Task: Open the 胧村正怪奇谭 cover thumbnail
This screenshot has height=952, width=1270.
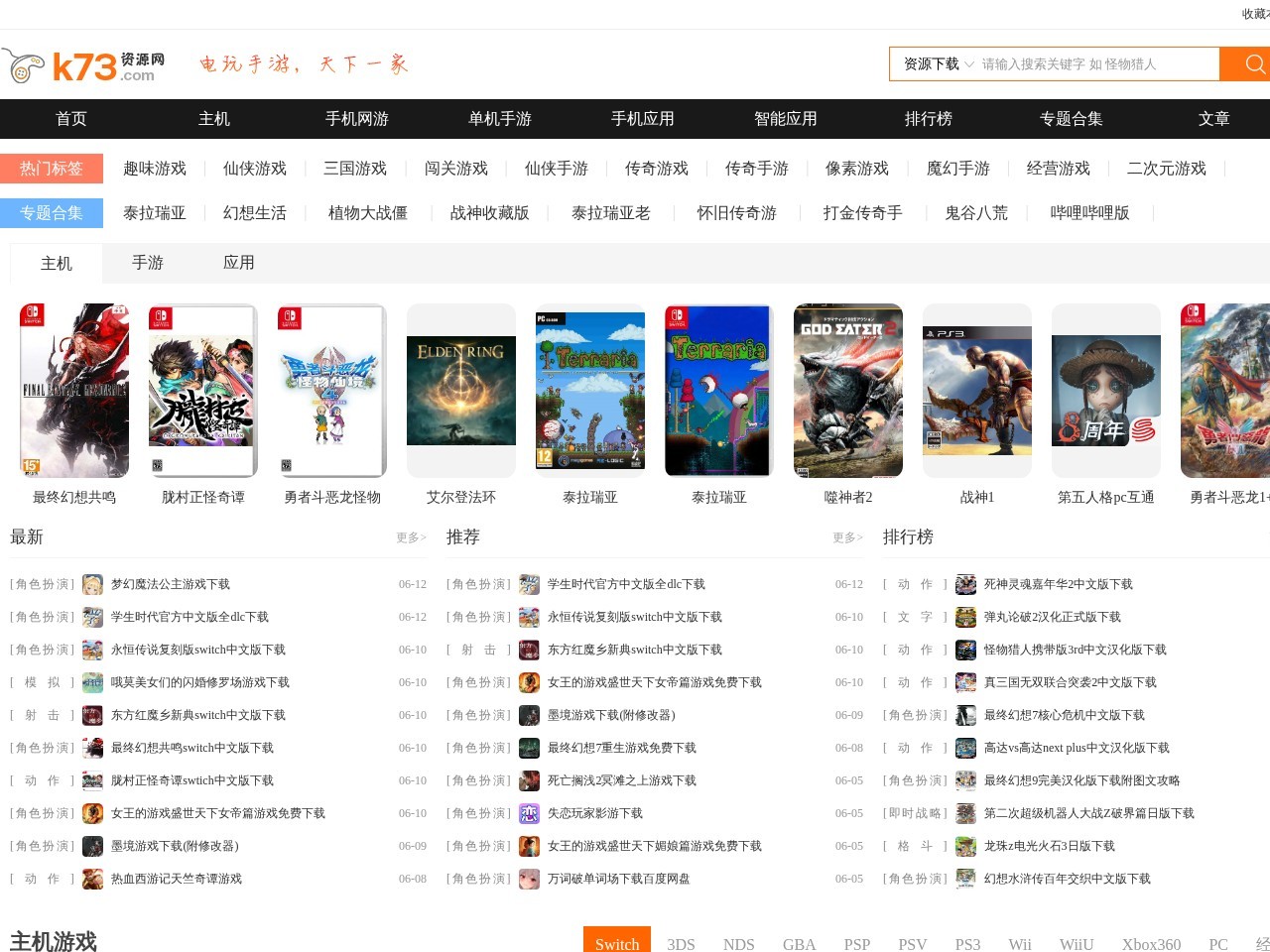Action: tap(203, 391)
